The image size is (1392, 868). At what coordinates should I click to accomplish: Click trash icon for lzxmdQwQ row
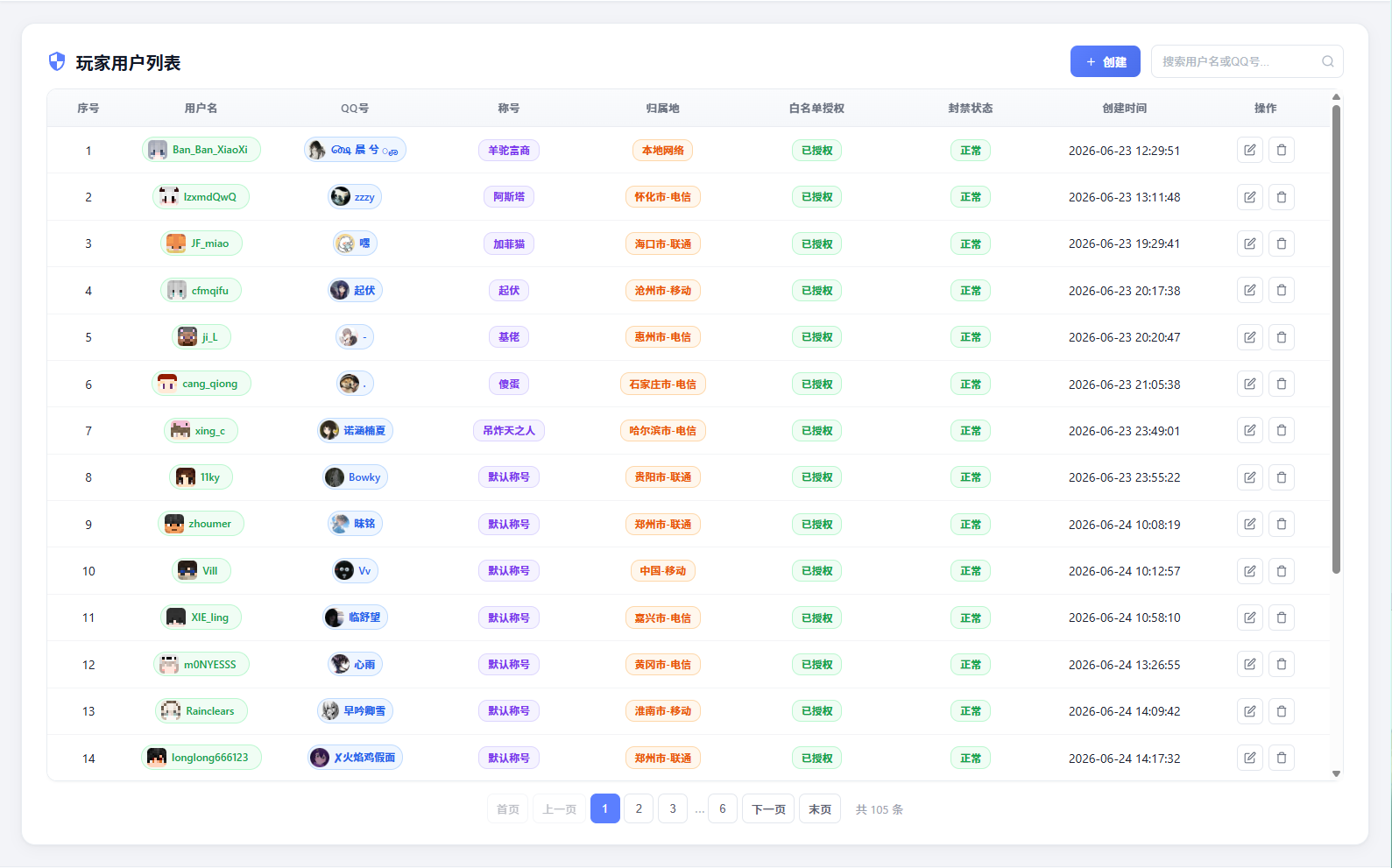tap(1282, 197)
